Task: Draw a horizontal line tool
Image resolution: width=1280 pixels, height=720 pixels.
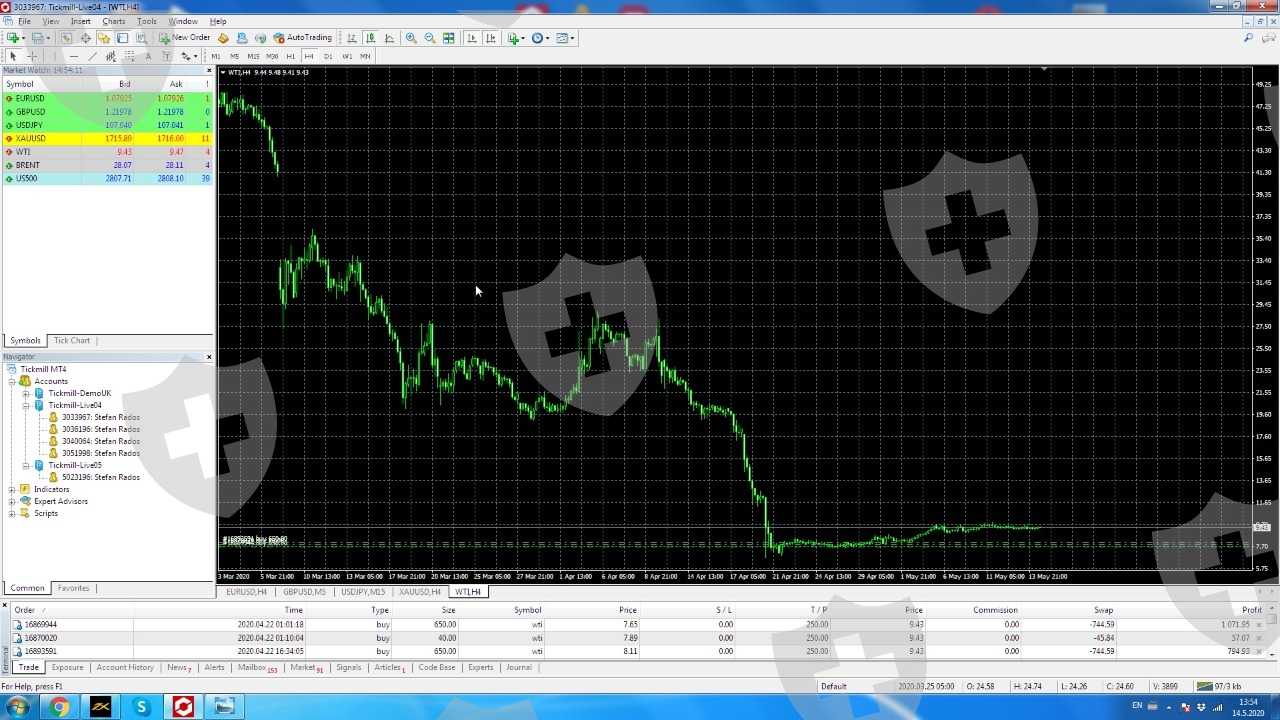Action: 73,56
